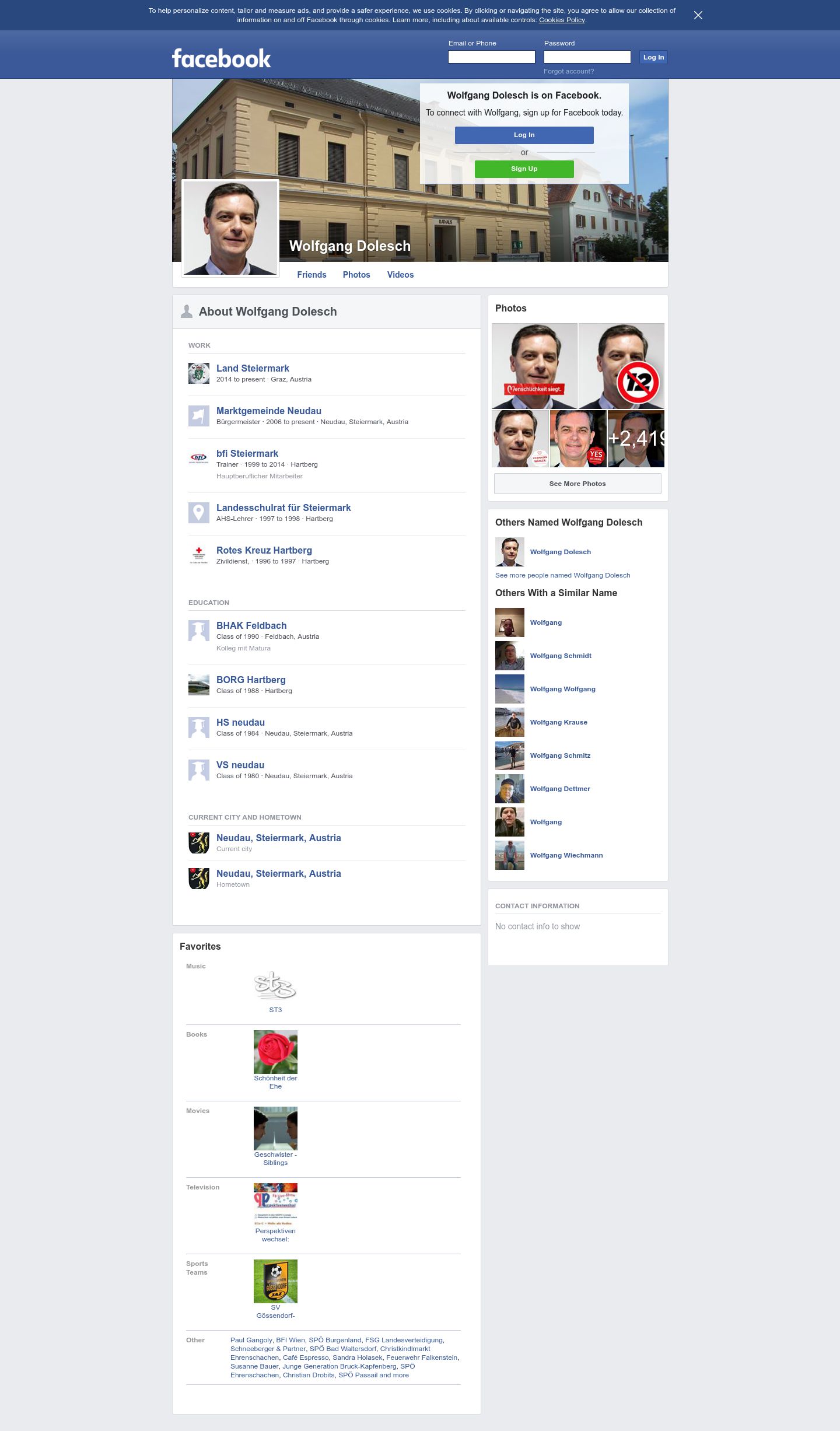Open the BORG Hartberg link
The height and width of the screenshot is (1431, 840).
coord(251,680)
